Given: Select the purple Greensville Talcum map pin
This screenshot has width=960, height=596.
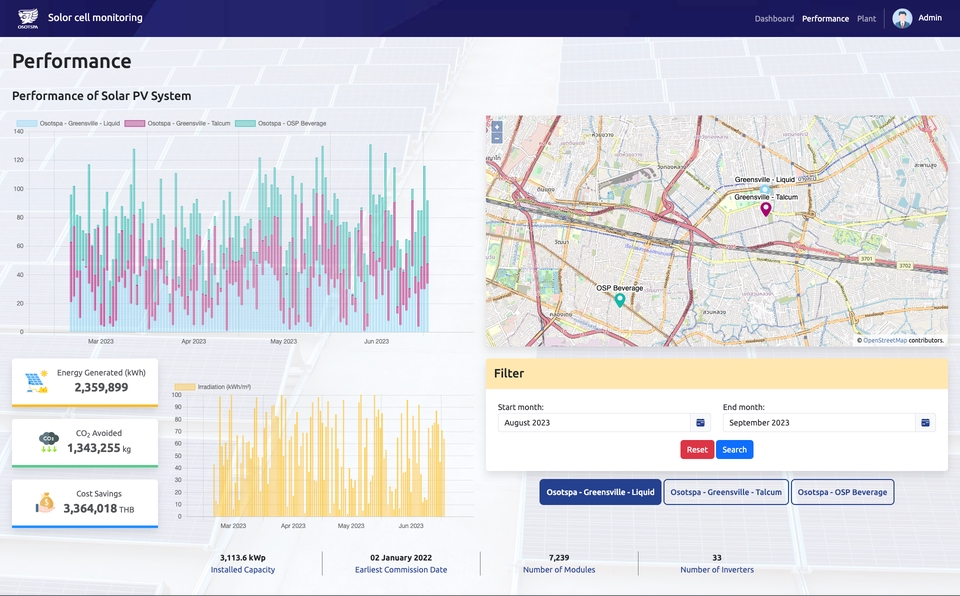Looking at the screenshot, I should coord(765,209).
